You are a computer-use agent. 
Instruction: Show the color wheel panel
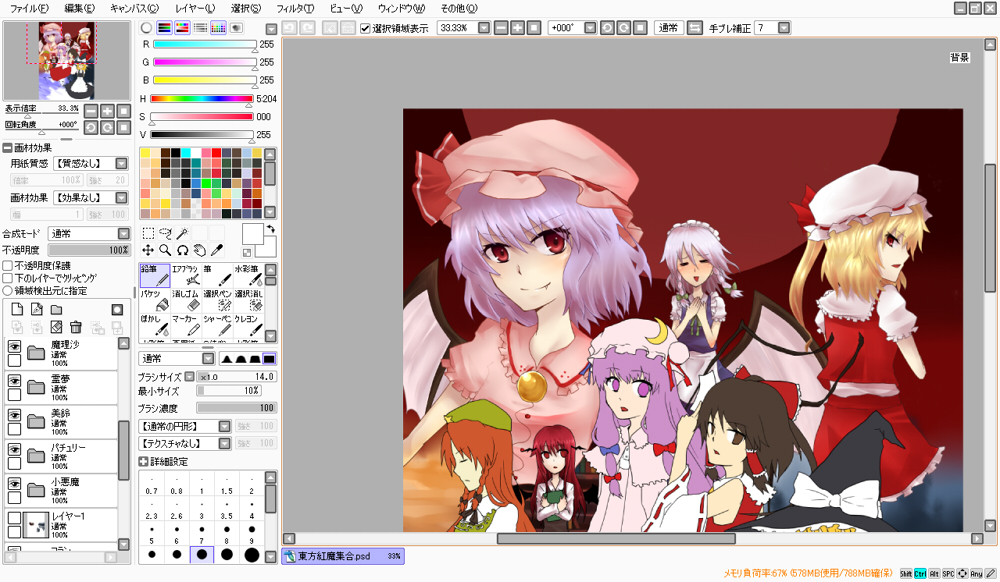click(147, 28)
